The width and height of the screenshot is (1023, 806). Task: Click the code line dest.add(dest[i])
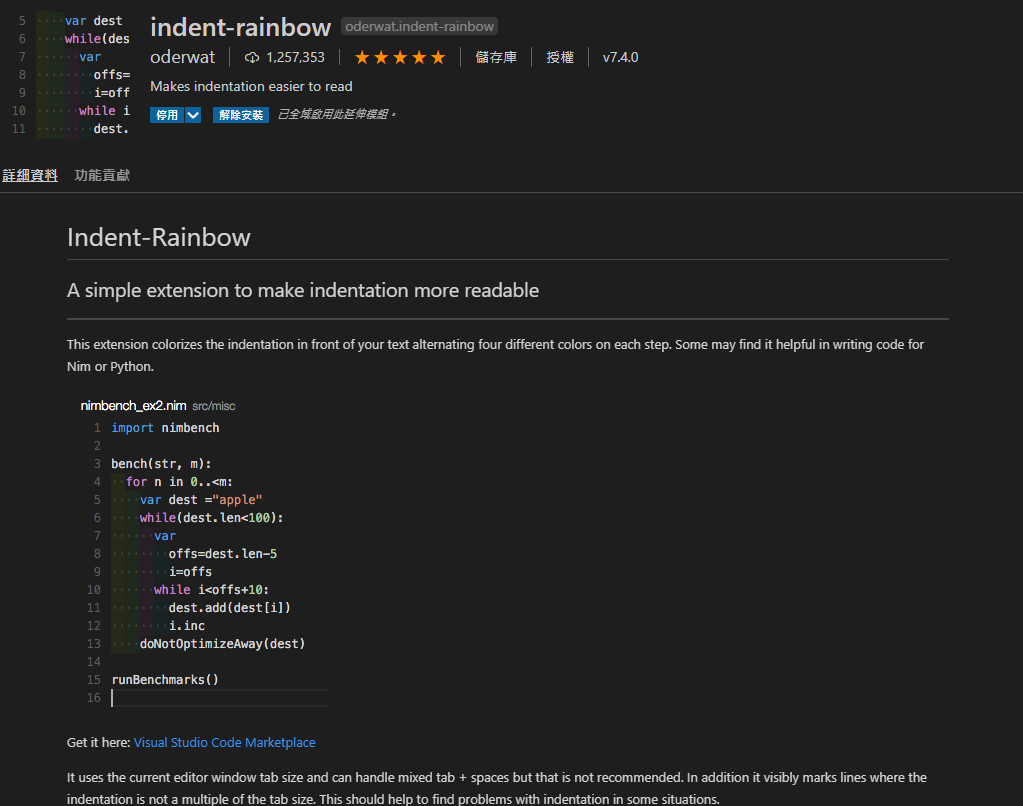click(x=230, y=608)
